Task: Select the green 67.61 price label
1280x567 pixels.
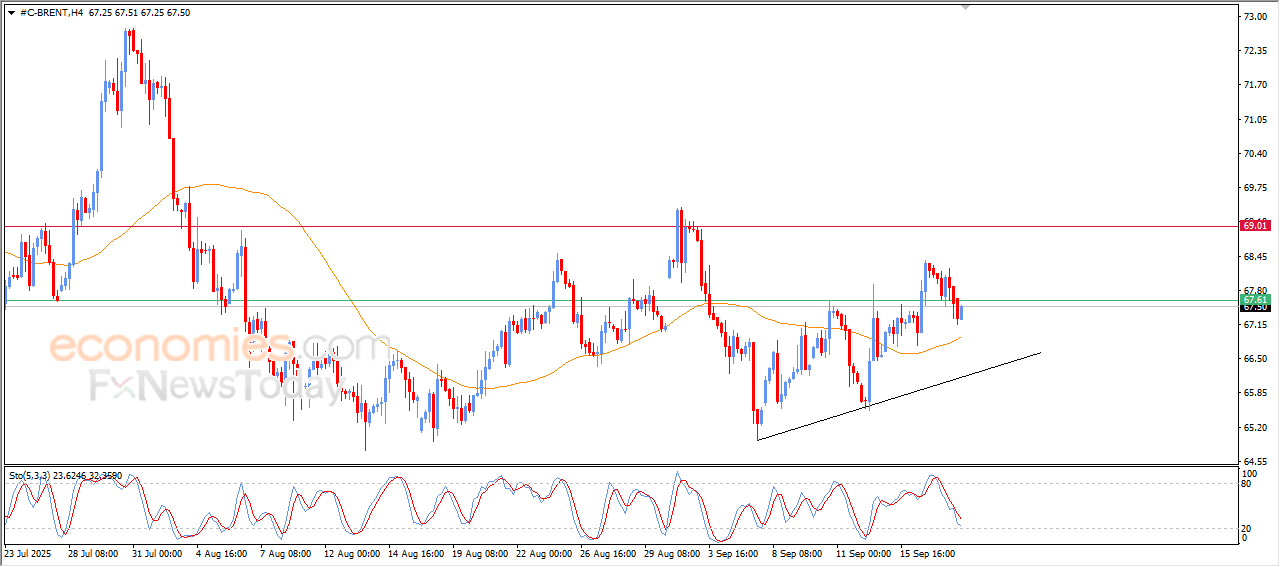Action: (x=1255, y=300)
